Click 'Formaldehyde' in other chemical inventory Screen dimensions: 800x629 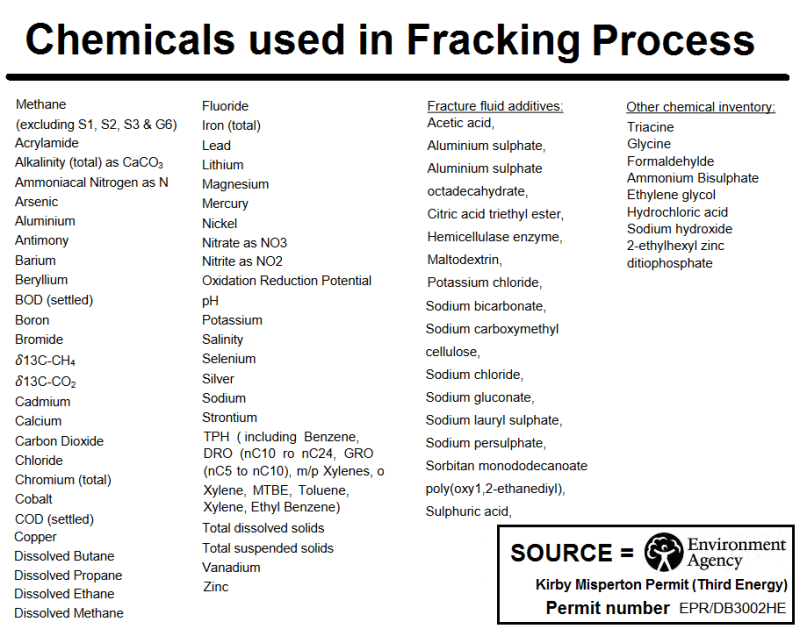click(670, 161)
